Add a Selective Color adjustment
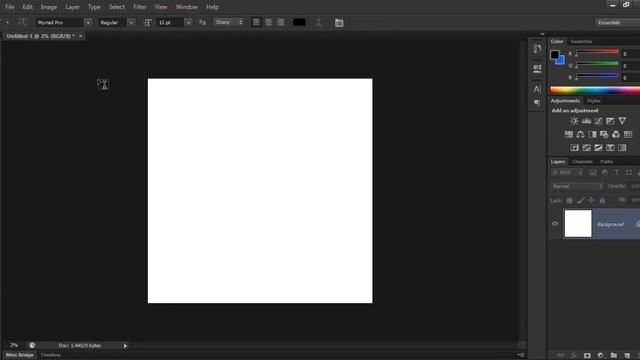 [610, 147]
